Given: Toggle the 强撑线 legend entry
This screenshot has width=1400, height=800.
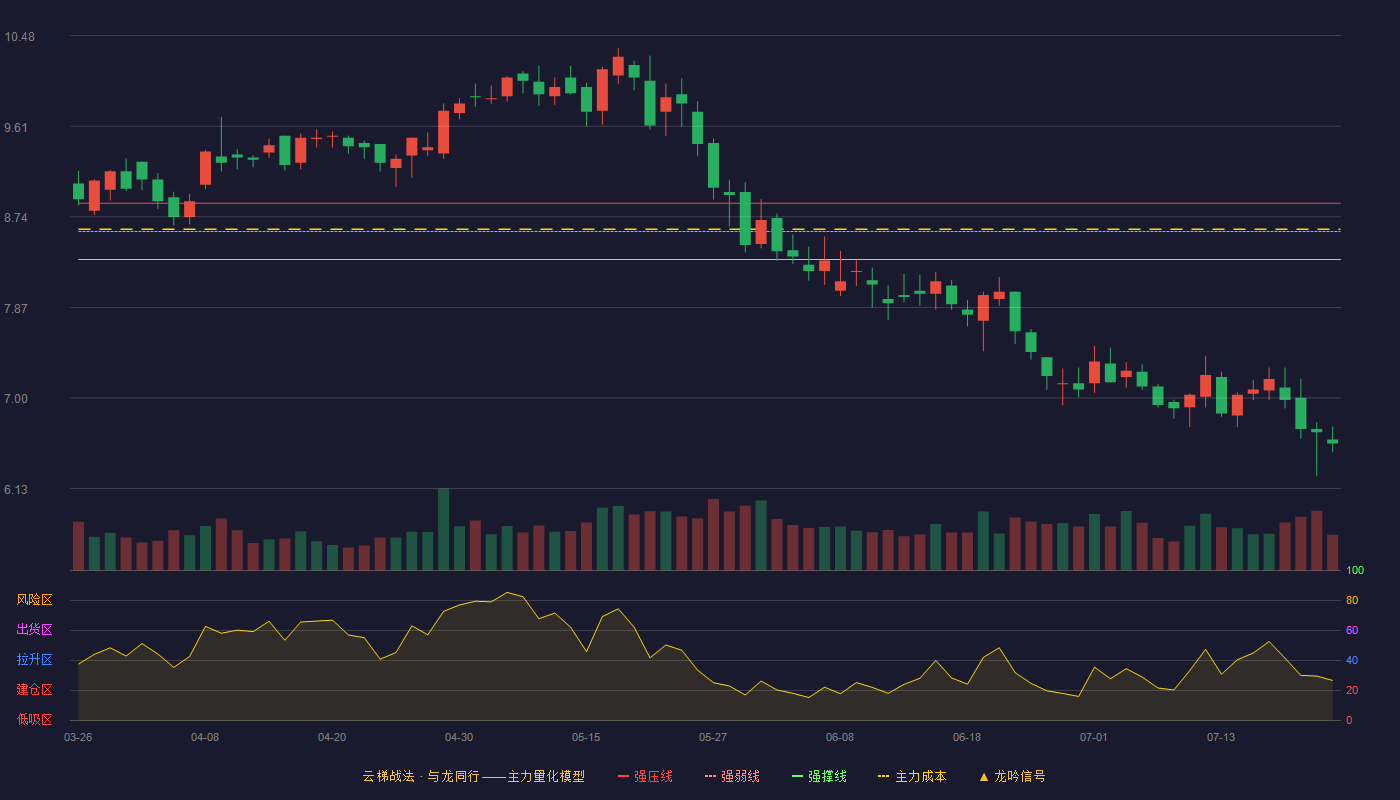Looking at the screenshot, I should [819, 776].
